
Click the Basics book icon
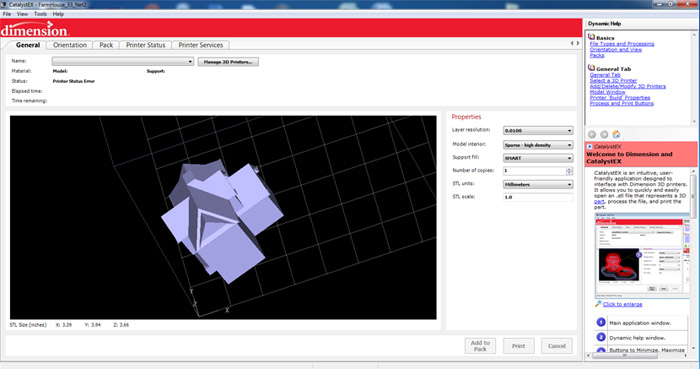(x=592, y=37)
